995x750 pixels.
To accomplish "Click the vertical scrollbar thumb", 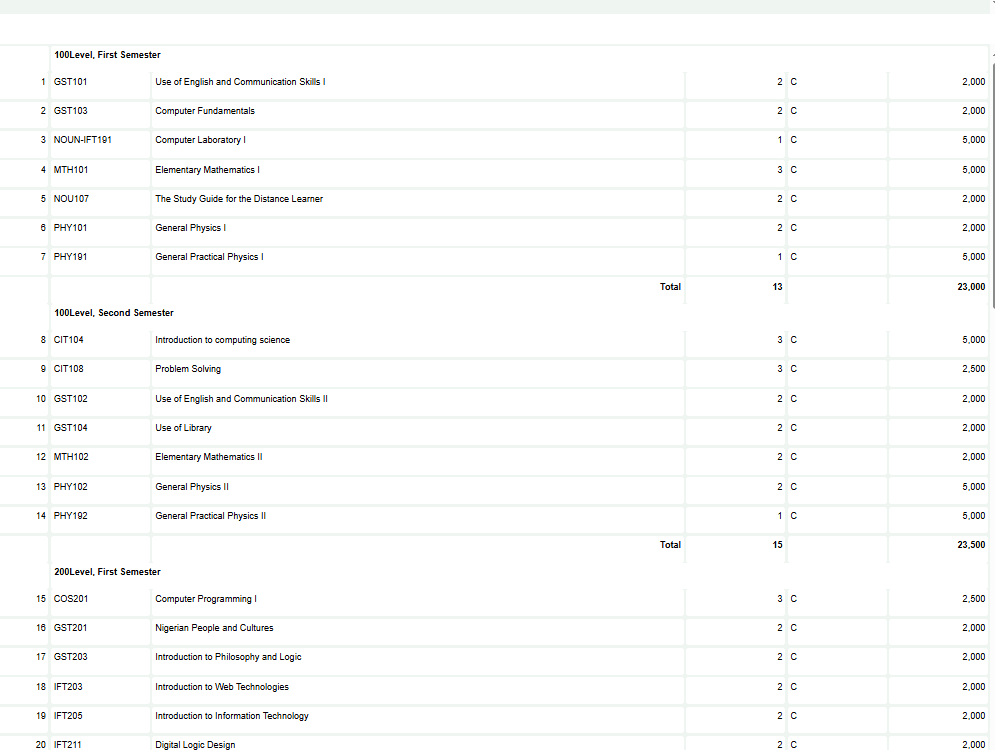I will pos(992,187).
